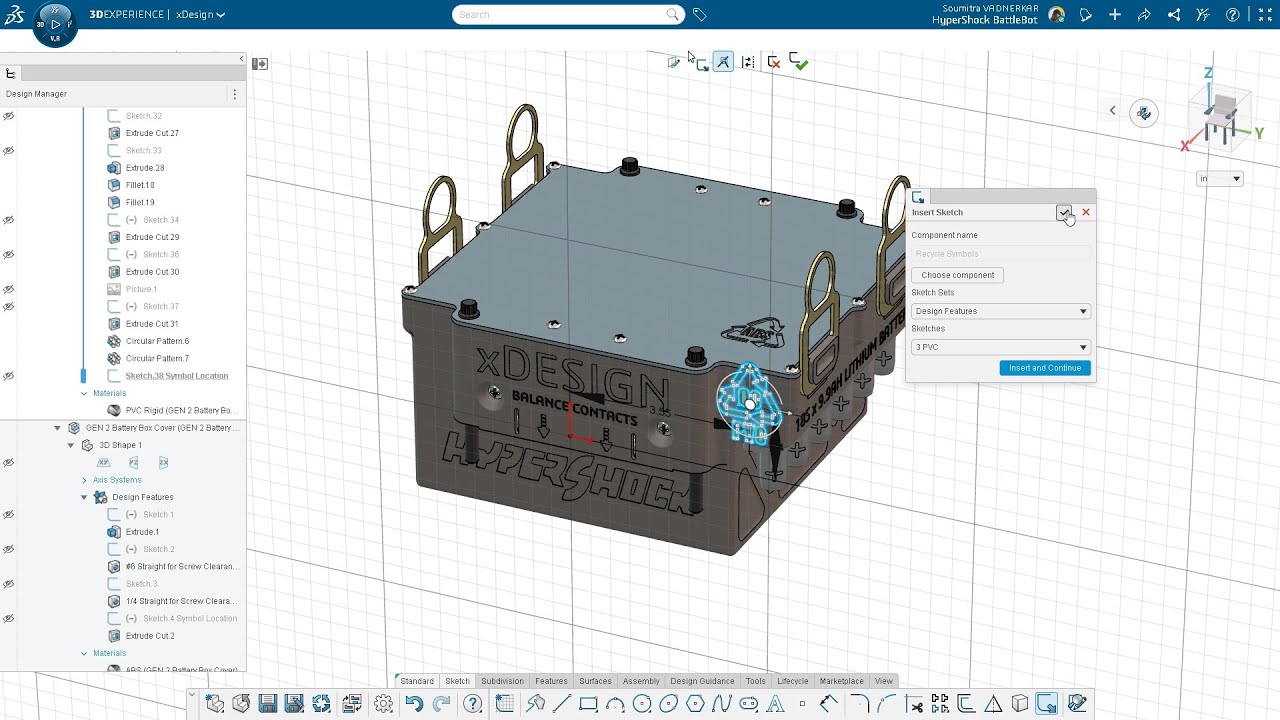Confirm Insert Sketch with the check button
The image size is (1280, 720).
(1064, 212)
